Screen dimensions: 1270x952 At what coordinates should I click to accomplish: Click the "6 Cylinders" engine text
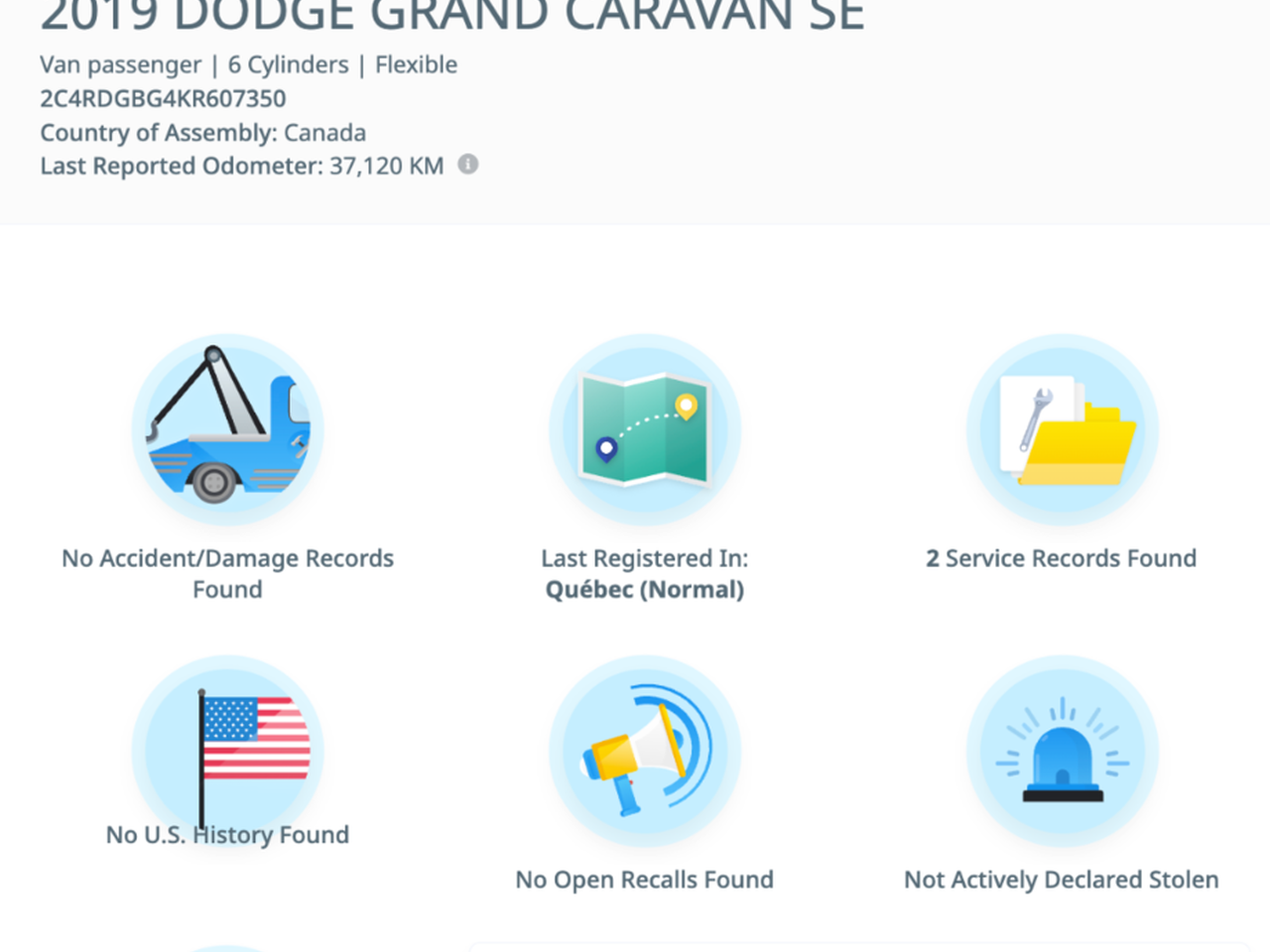[288, 65]
